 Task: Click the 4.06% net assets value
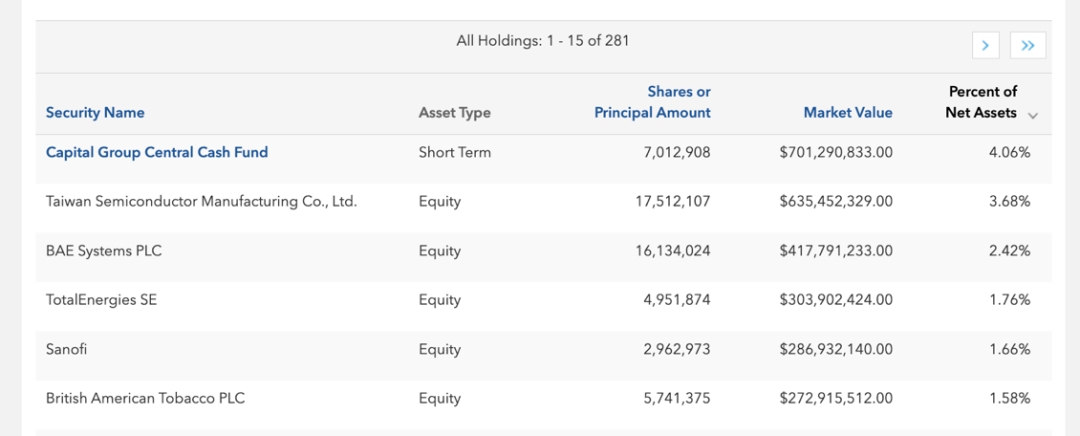tap(1009, 152)
